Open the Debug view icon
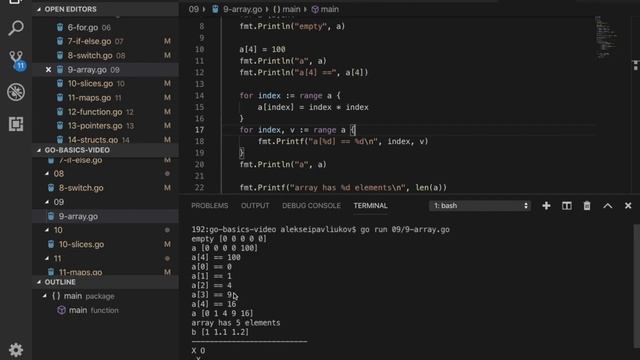640x360 pixels. click(x=16, y=92)
